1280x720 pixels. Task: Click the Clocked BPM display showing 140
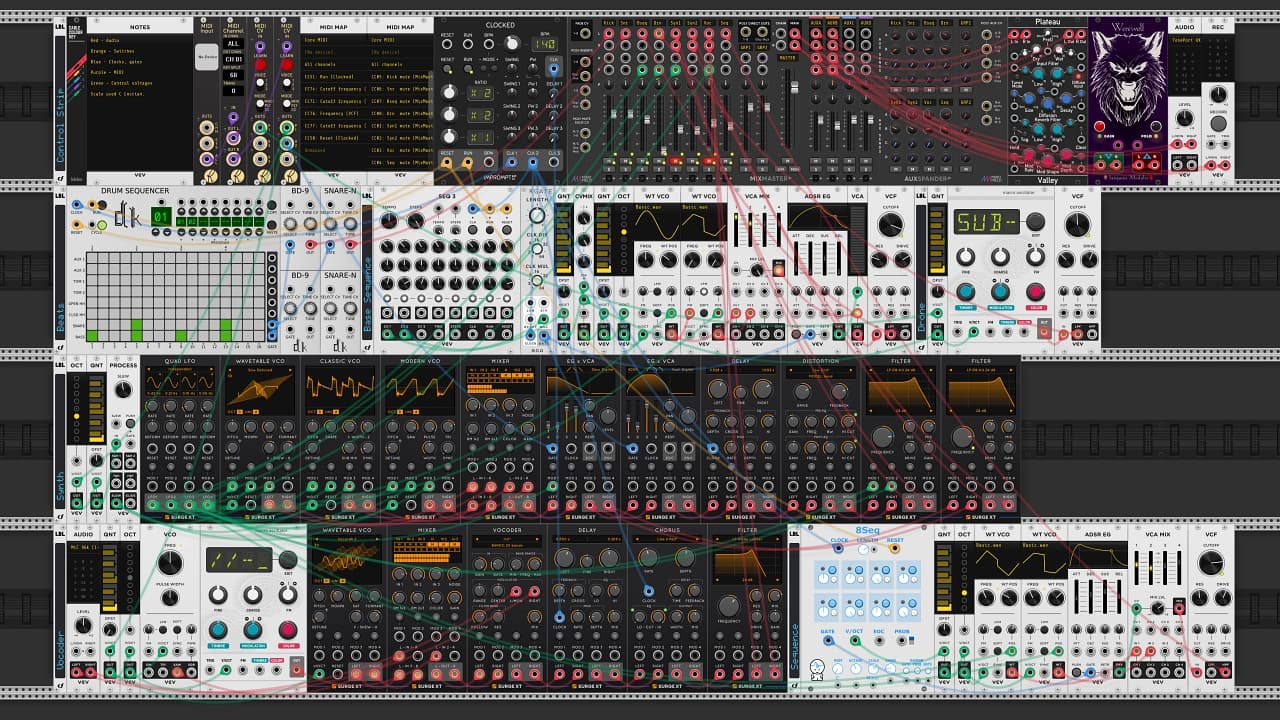click(x=546, y=44)
